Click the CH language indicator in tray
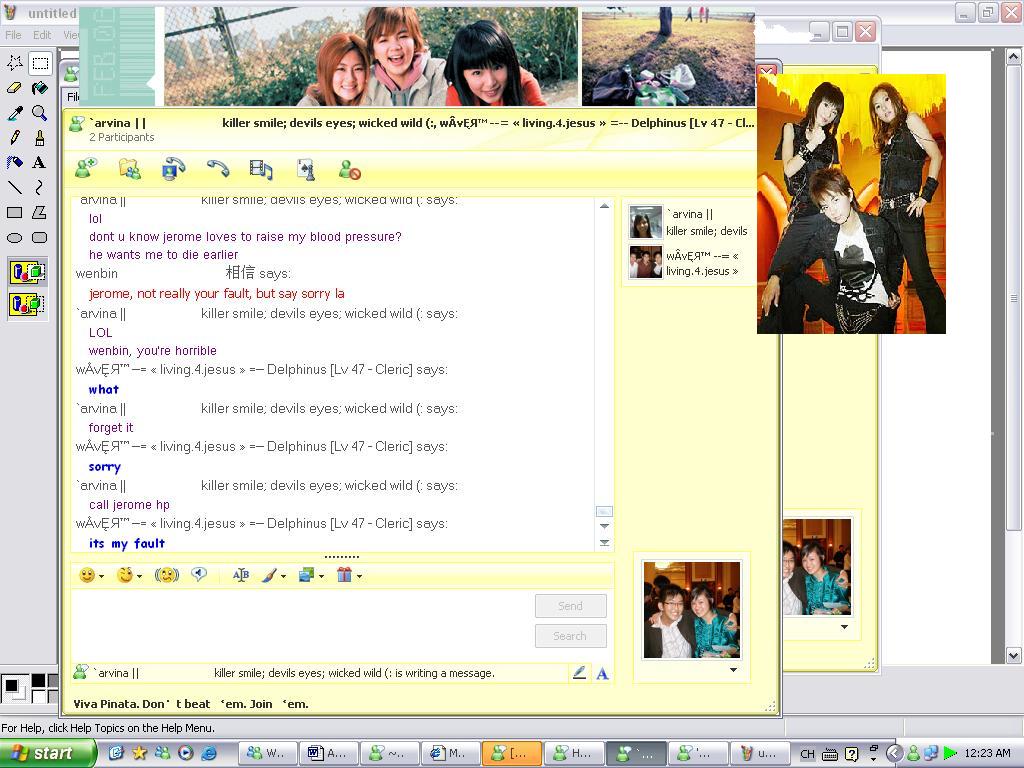The width and height of the screenshot is (1024, 768). pyautogui.click(x=807, y=754)
